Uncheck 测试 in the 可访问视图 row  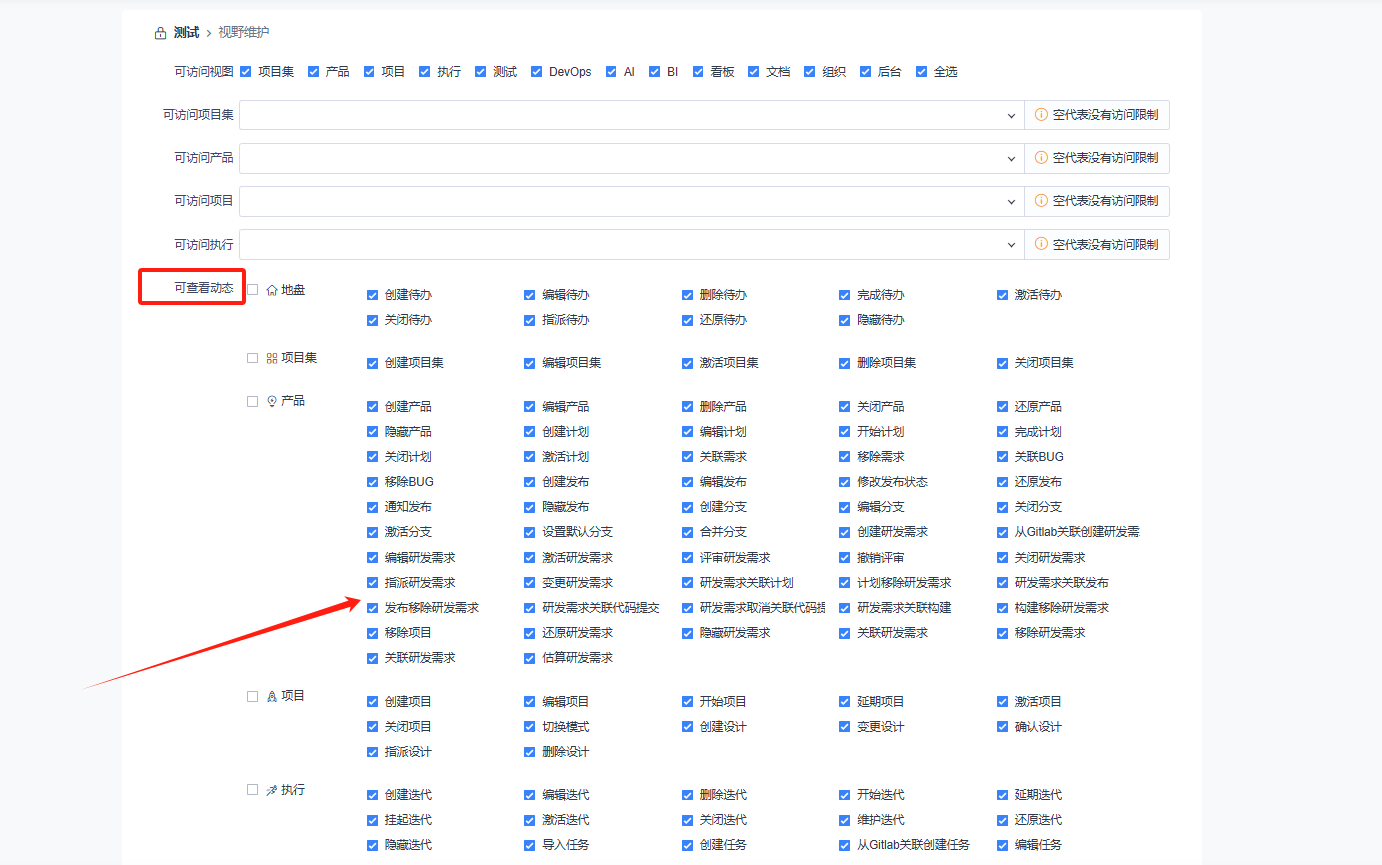click(481, 71)
